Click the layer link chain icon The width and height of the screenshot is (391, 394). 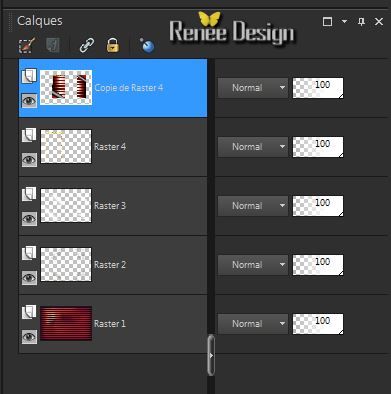[x=87, y=45]
